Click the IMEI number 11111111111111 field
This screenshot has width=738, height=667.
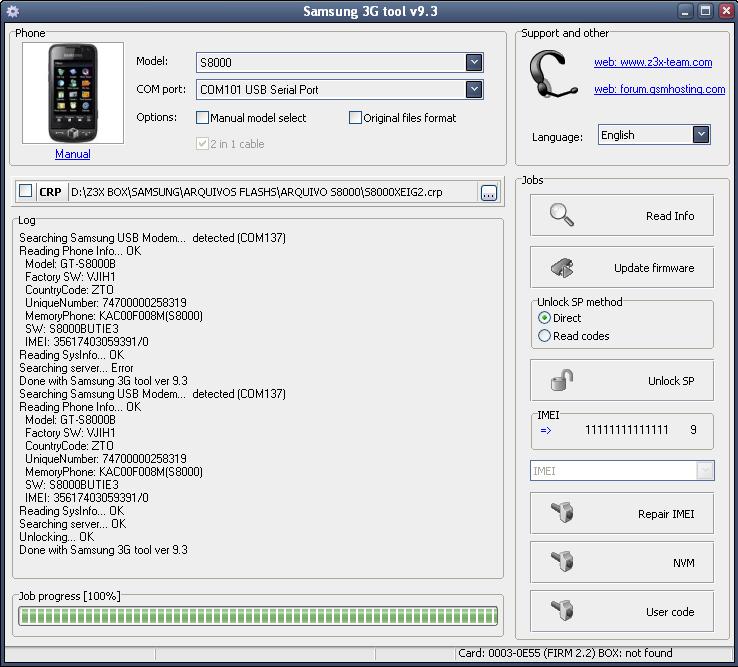626,430
